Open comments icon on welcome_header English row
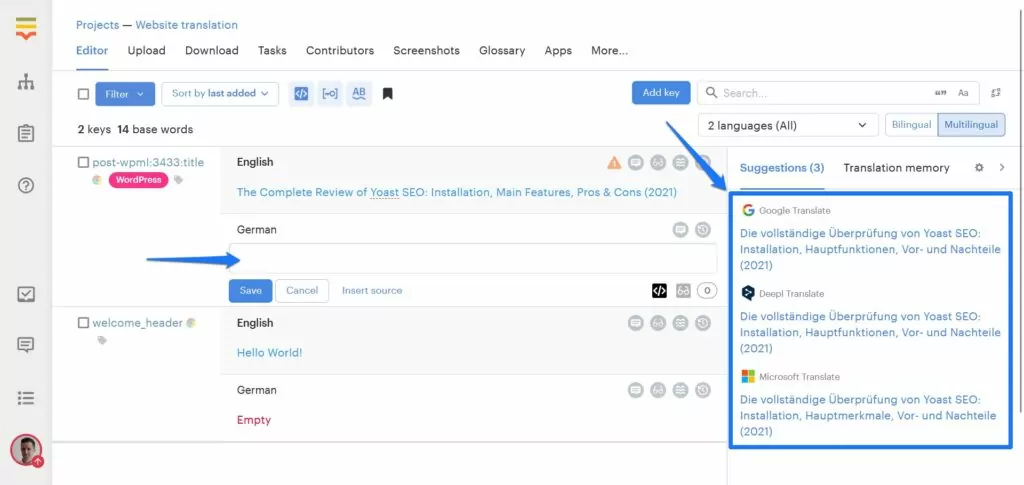Screen dimensions: 1024x485 pyautogui.click(x=636, y=323)
